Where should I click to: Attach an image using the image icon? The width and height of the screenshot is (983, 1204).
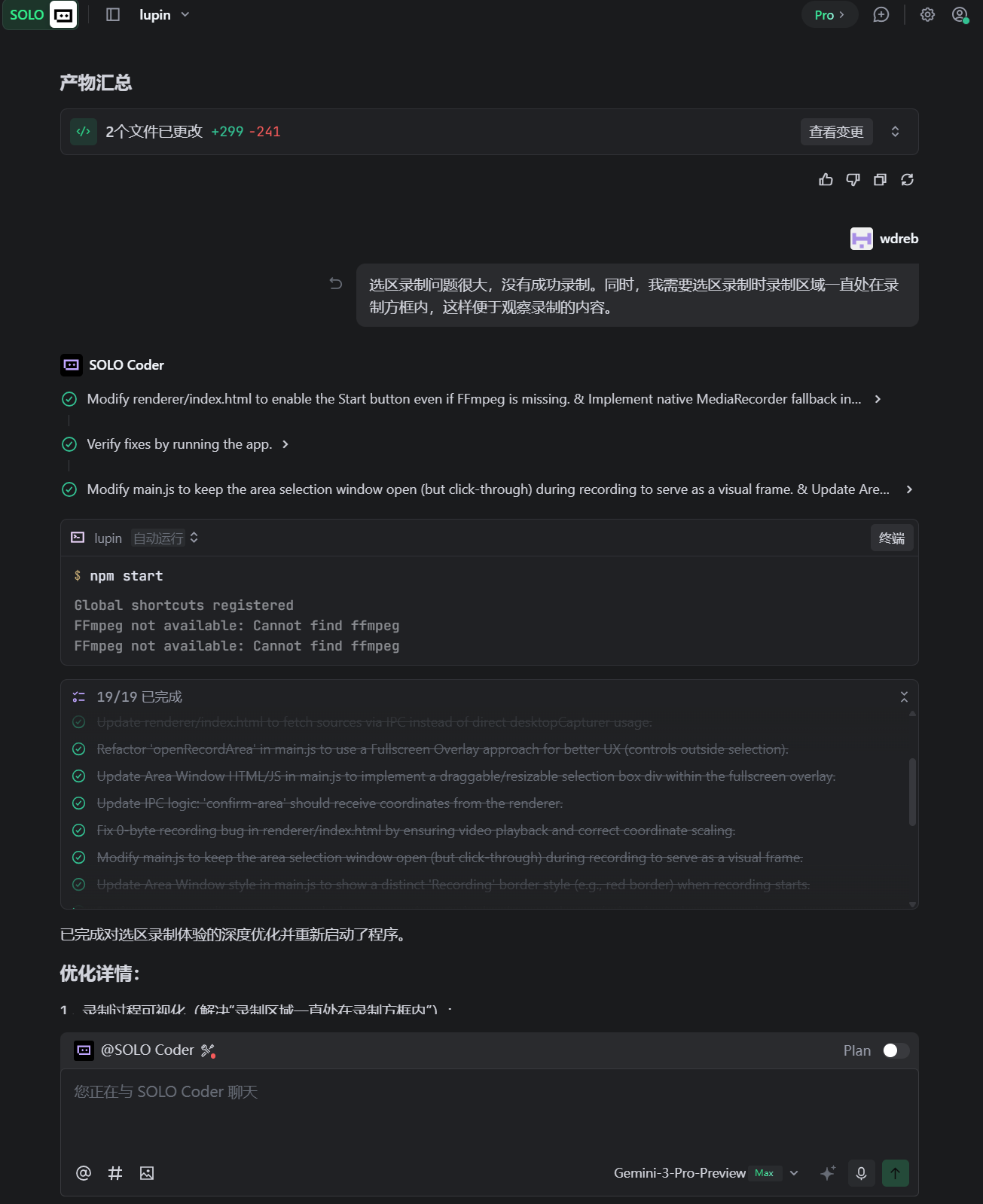click(147, 1173)
